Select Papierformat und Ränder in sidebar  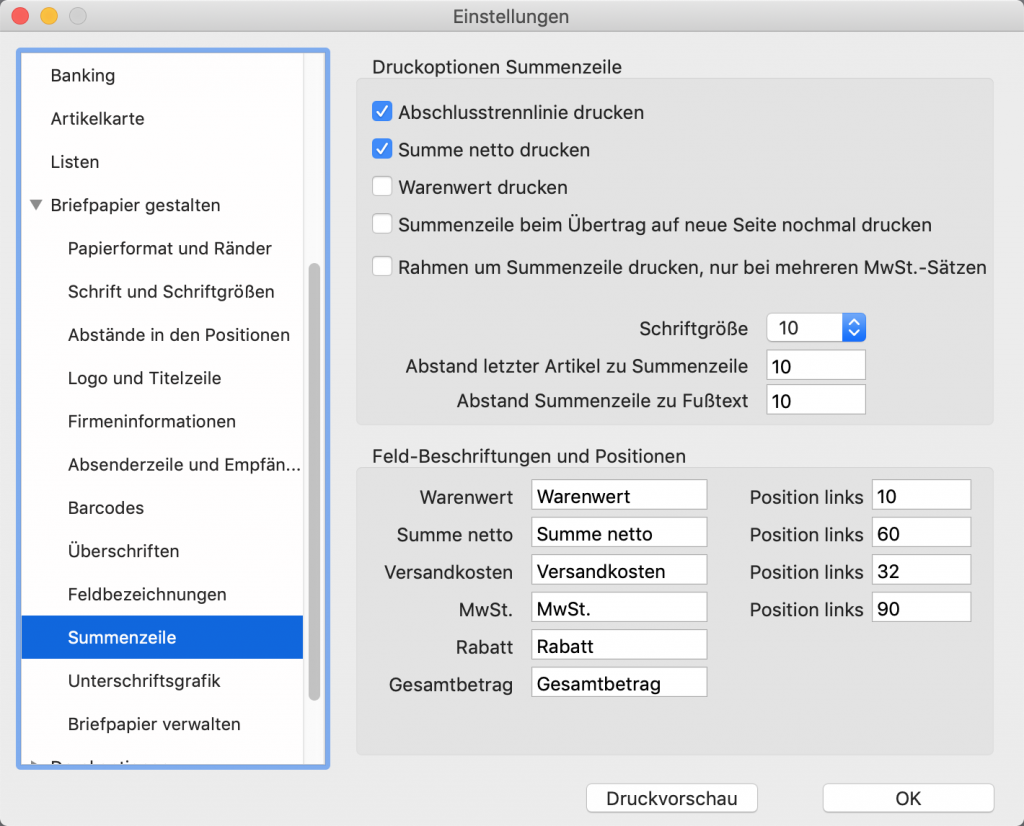(x=169, y=248)
